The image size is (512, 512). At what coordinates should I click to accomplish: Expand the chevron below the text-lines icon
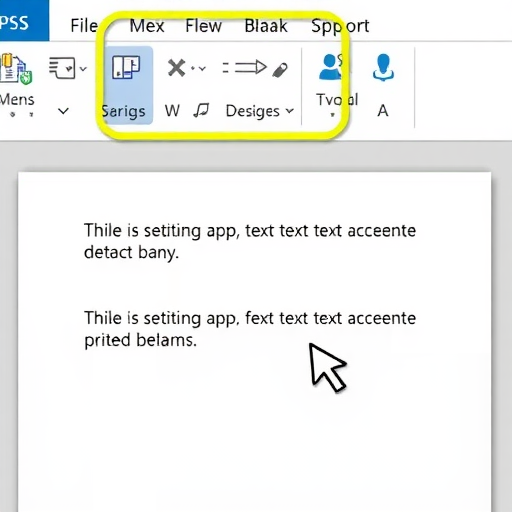63,111
